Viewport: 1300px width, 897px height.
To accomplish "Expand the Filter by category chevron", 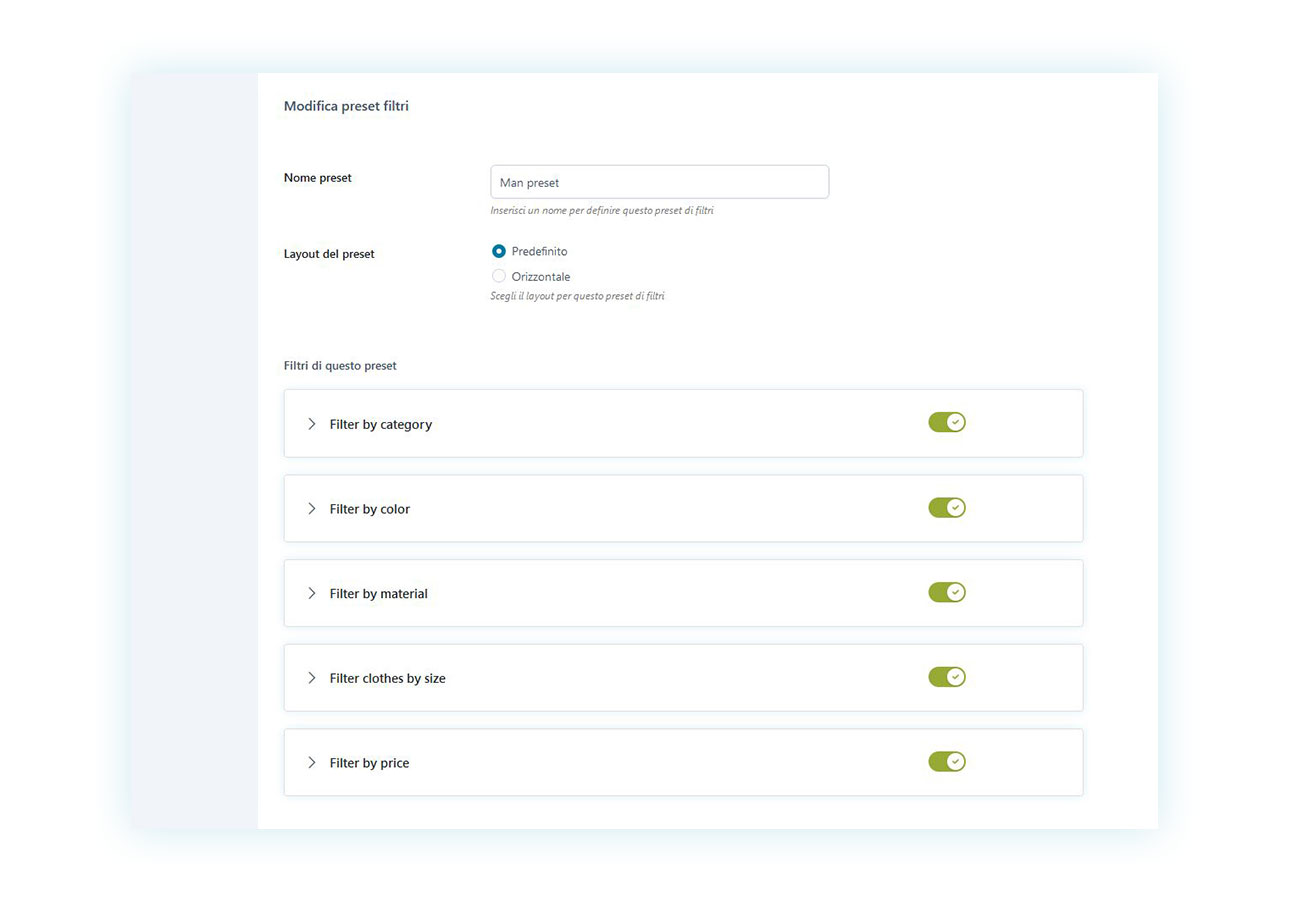I will (x=311, y=424).
